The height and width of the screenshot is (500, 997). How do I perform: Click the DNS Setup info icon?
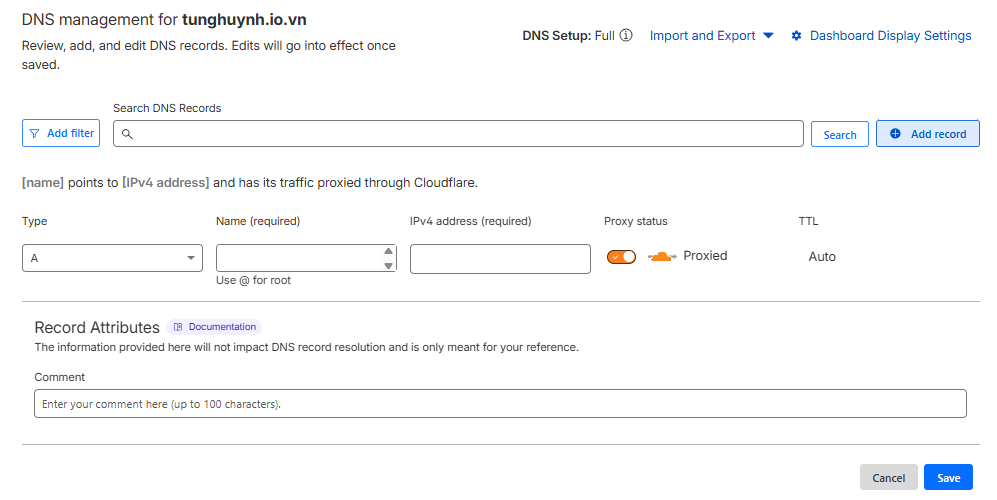tap(626, 36)
